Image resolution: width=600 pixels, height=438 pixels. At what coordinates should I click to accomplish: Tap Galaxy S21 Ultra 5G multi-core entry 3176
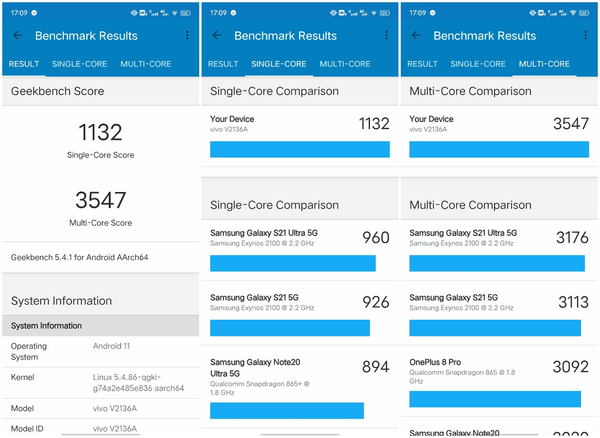499,250
